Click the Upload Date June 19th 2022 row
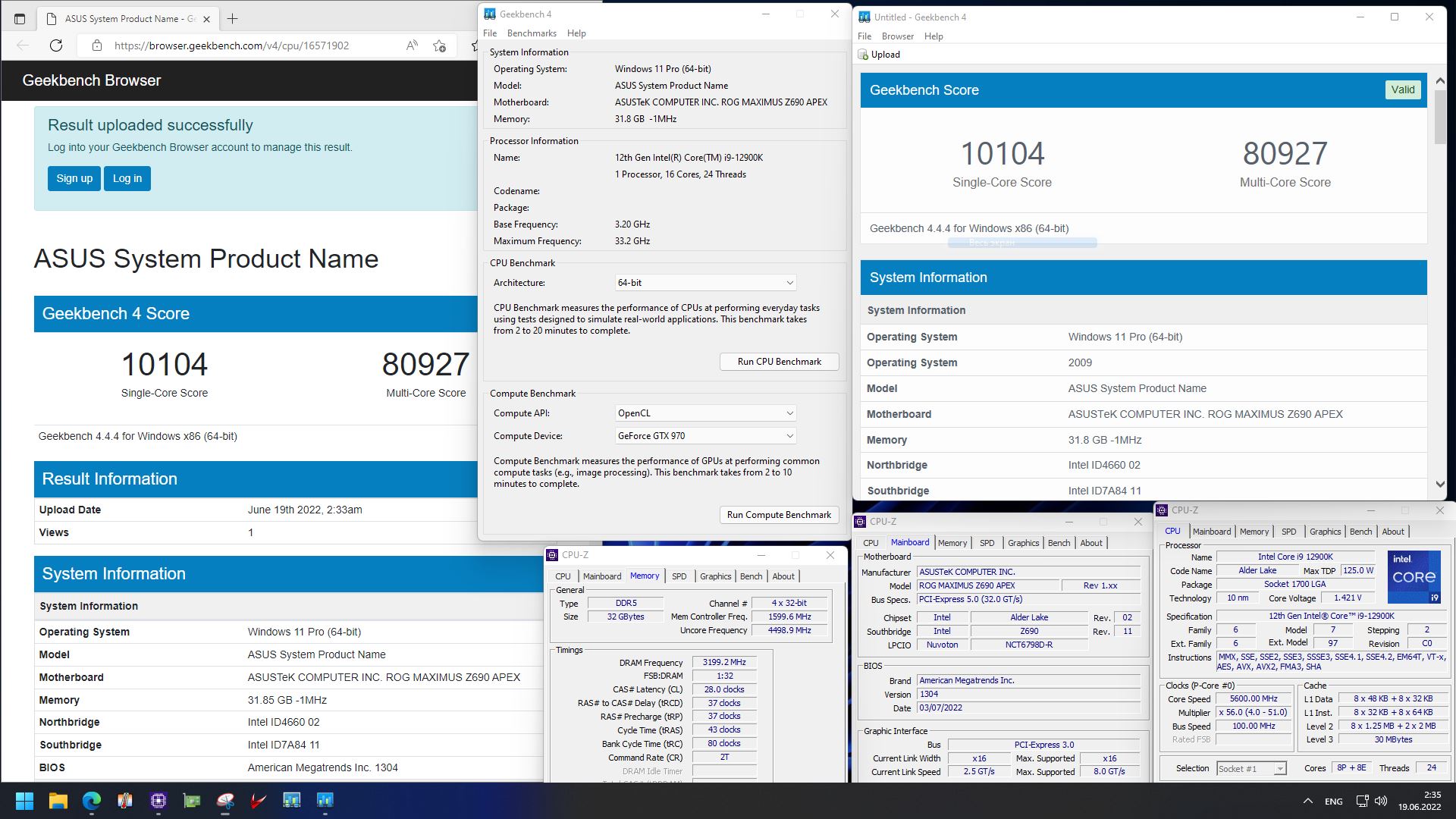This screenshot has width=1456, height=819. [x=256, y=510]
